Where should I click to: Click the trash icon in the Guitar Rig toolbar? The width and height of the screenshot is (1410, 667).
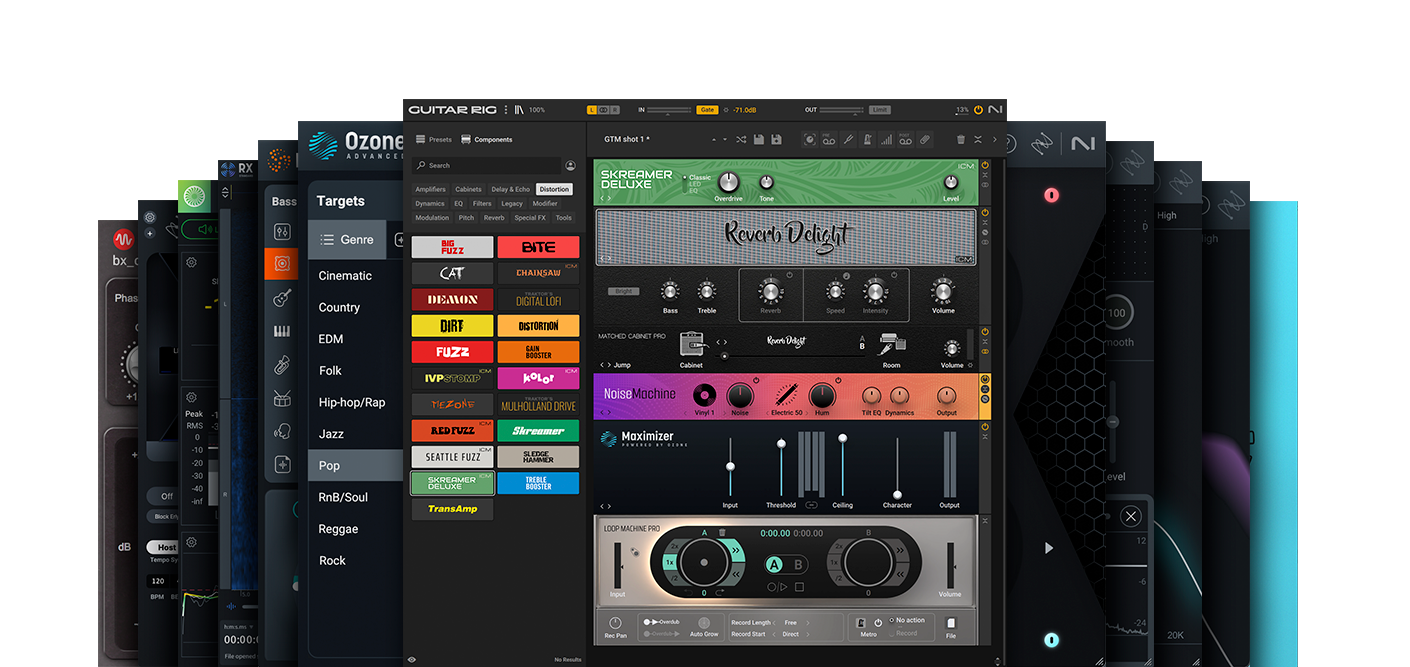point(959,140)
